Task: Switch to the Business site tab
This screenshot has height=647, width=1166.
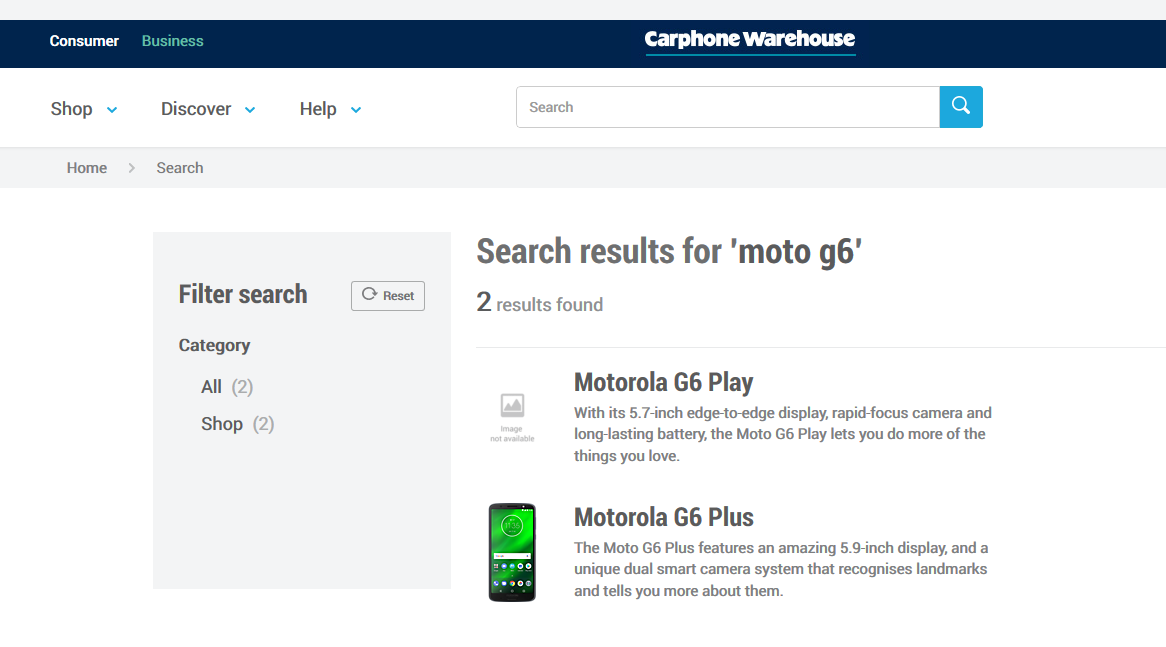Action: [x=173, y=41]
